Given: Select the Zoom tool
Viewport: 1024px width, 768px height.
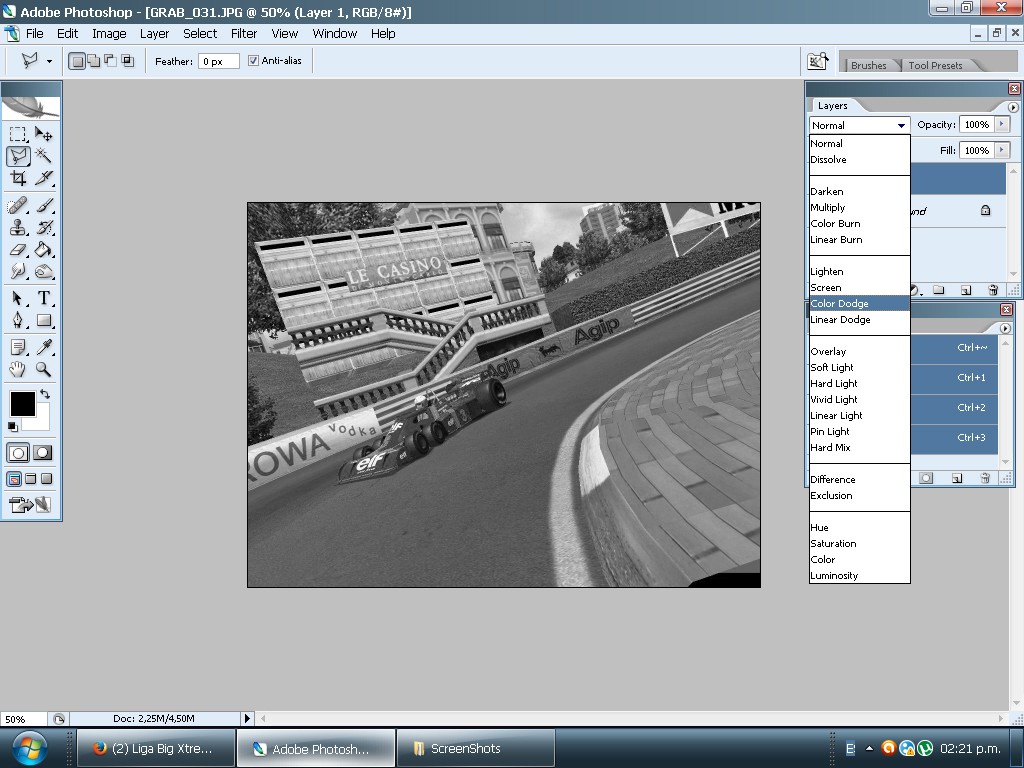Looking at the screenshot, I should 44,369.
